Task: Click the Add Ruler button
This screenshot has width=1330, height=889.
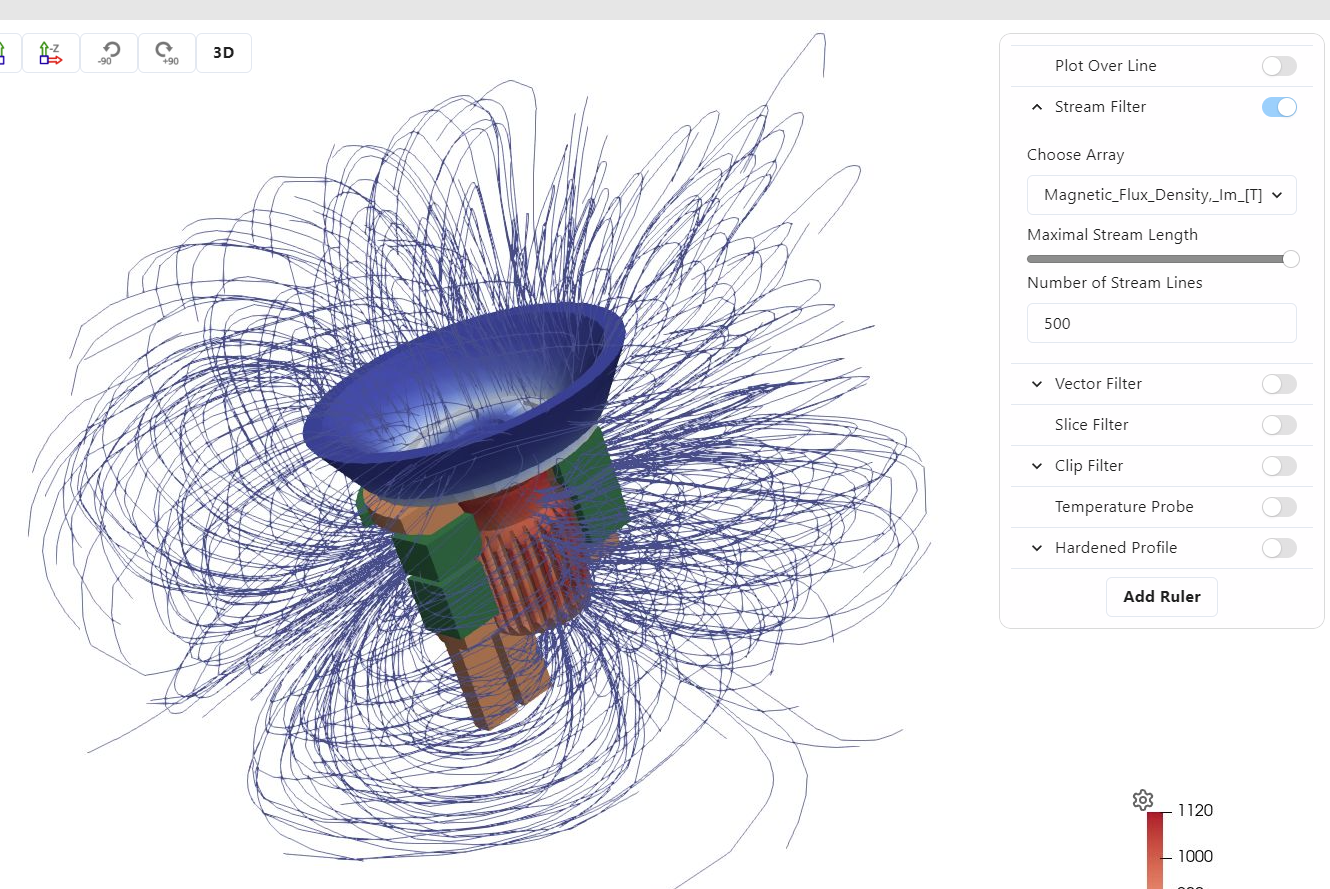Action: pos(1161,597)
